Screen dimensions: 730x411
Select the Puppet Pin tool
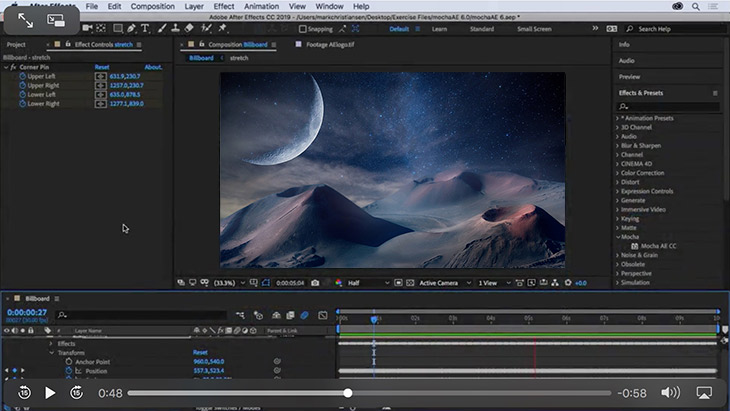coord(223,28)
